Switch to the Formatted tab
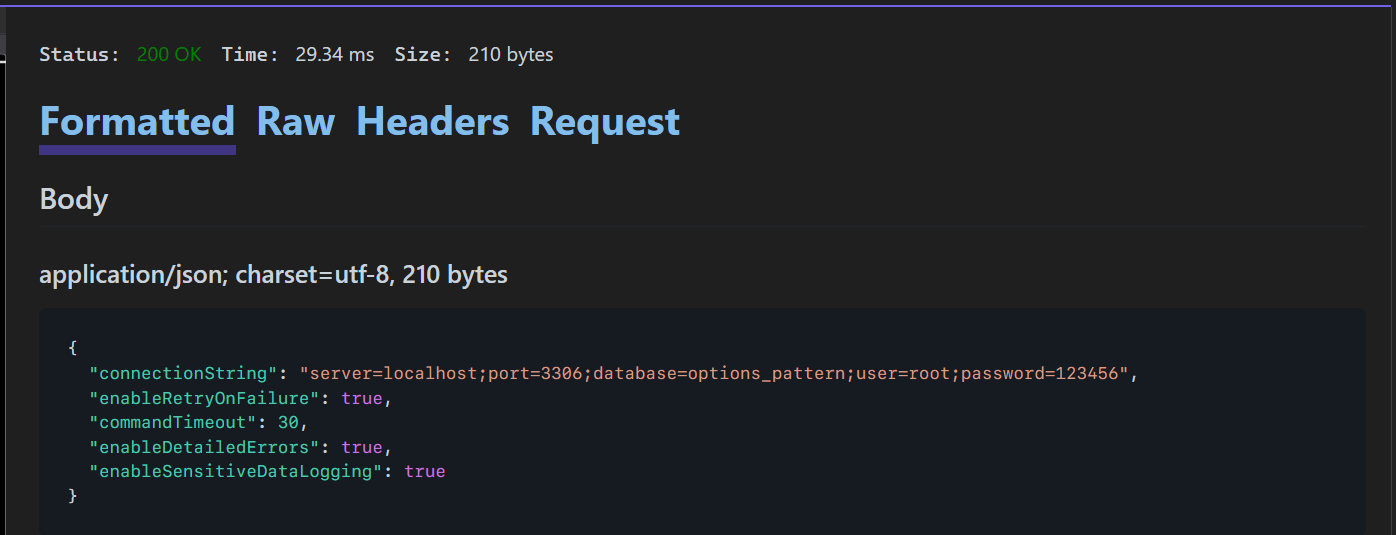Screen dimensions: 1396x535 (137, 122)
